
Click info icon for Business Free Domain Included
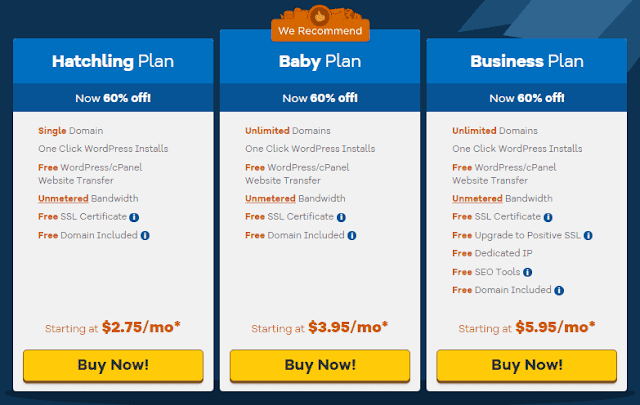[x=559, y=290]
